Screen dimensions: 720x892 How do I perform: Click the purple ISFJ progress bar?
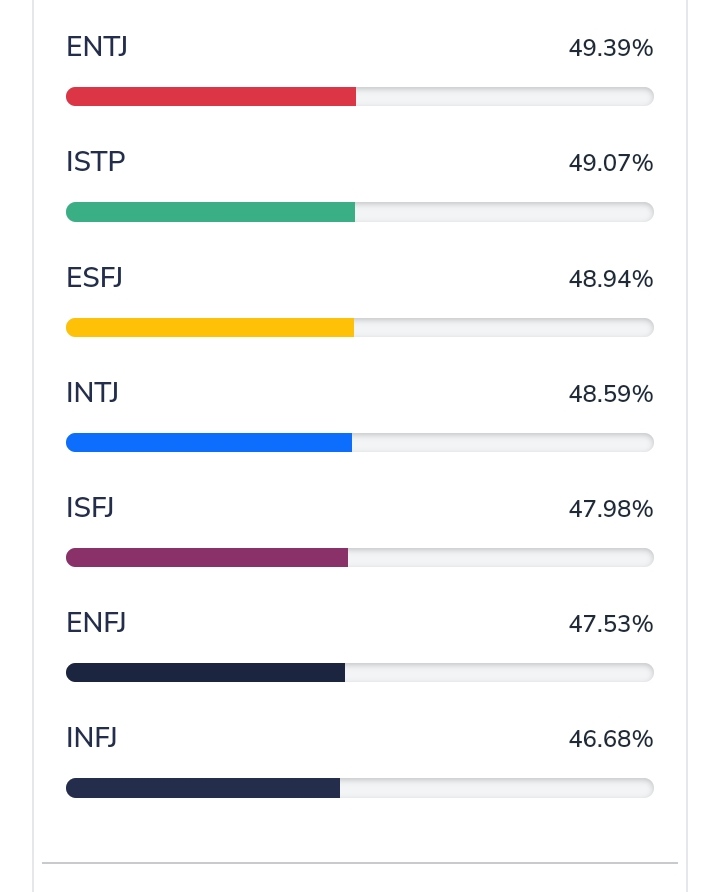click(x=359, y=558)
